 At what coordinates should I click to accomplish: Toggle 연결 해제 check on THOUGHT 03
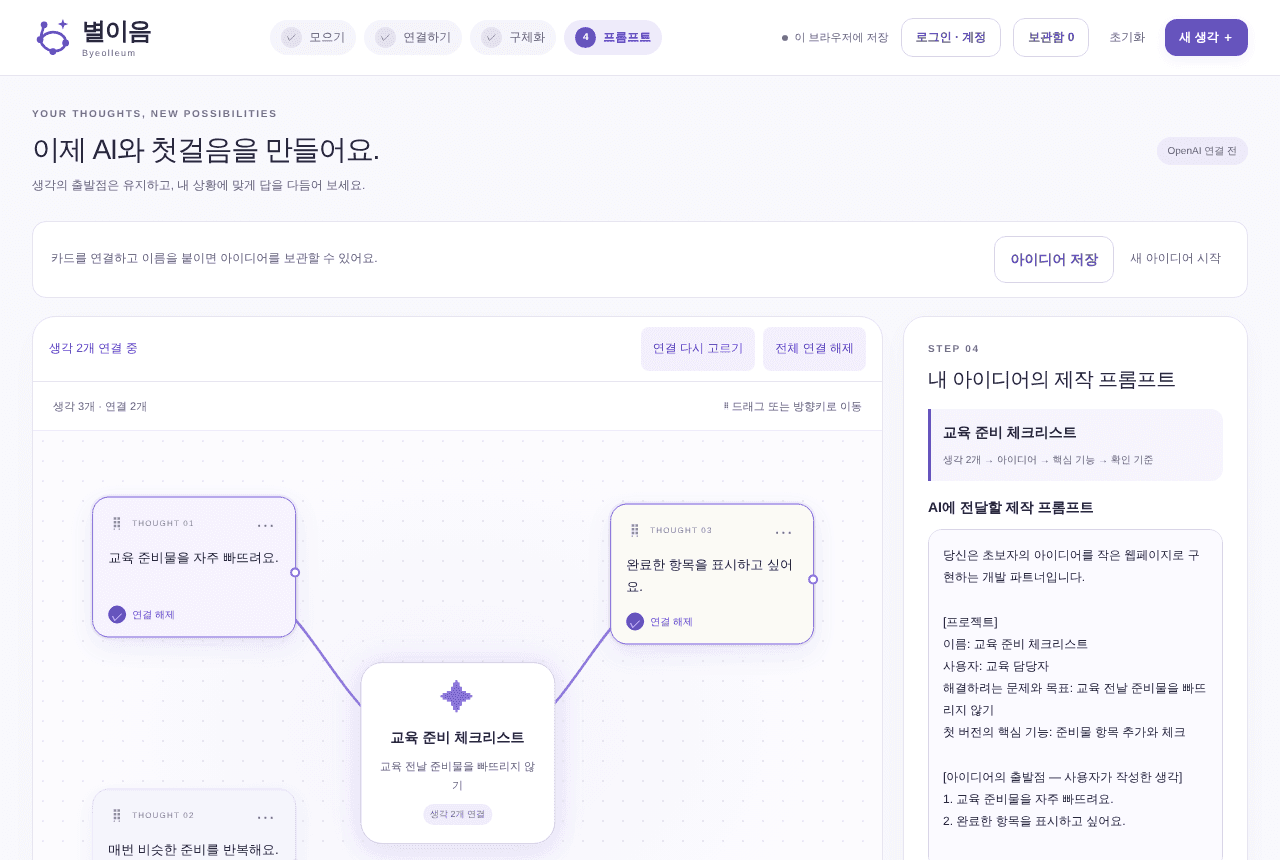point(635,621)
